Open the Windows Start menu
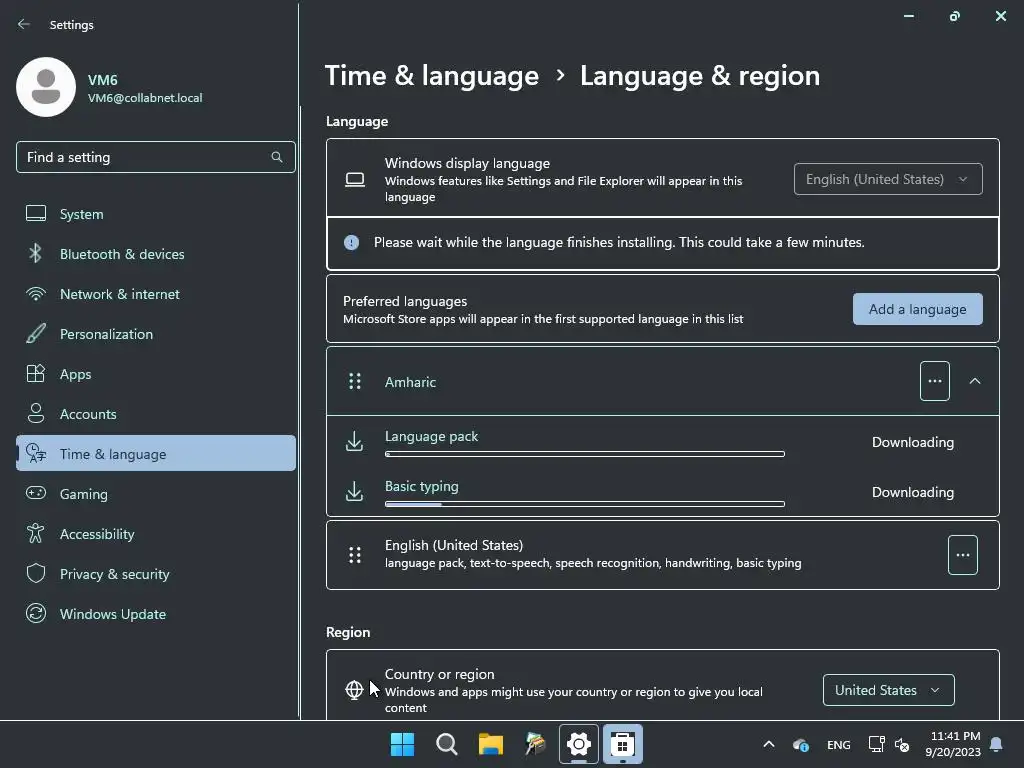 click(402, 744)
